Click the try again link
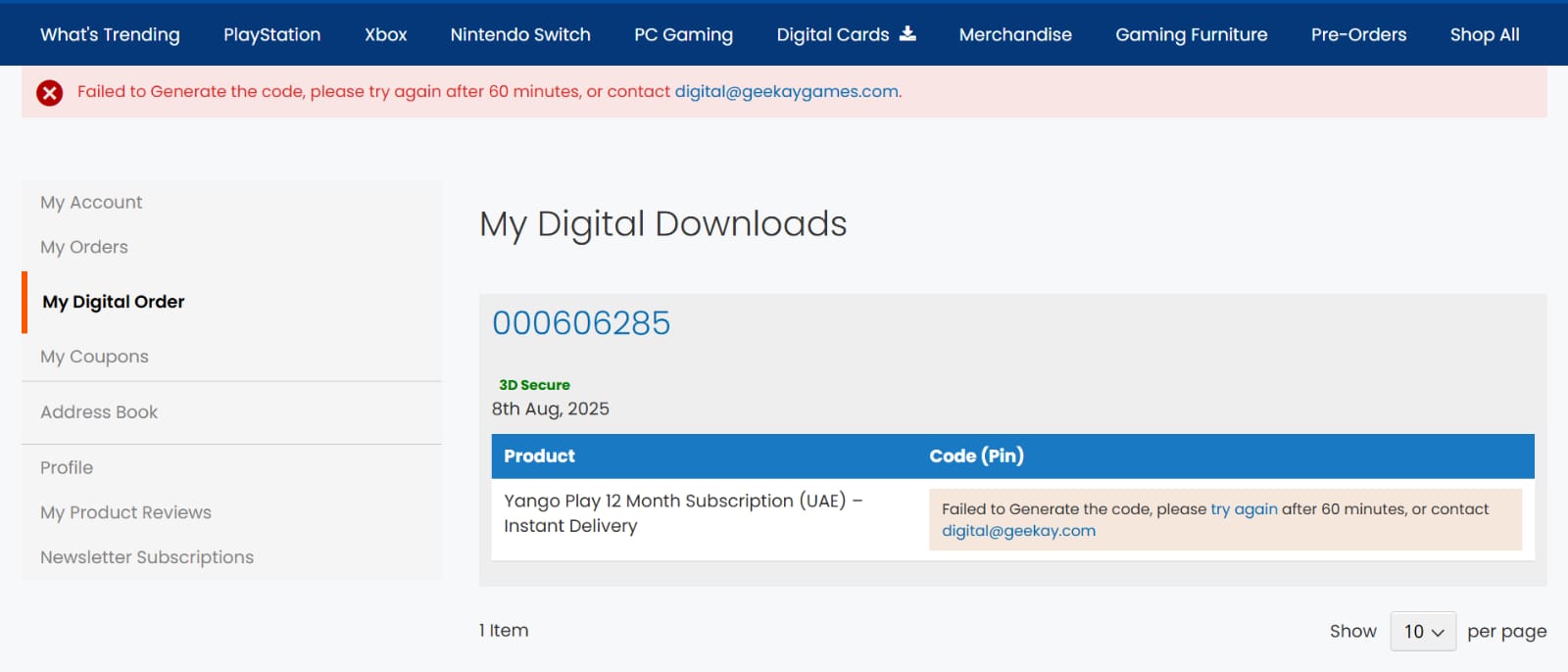Image resolution: width=1568 pixels, height=672 pixels. coord(1244,509)
